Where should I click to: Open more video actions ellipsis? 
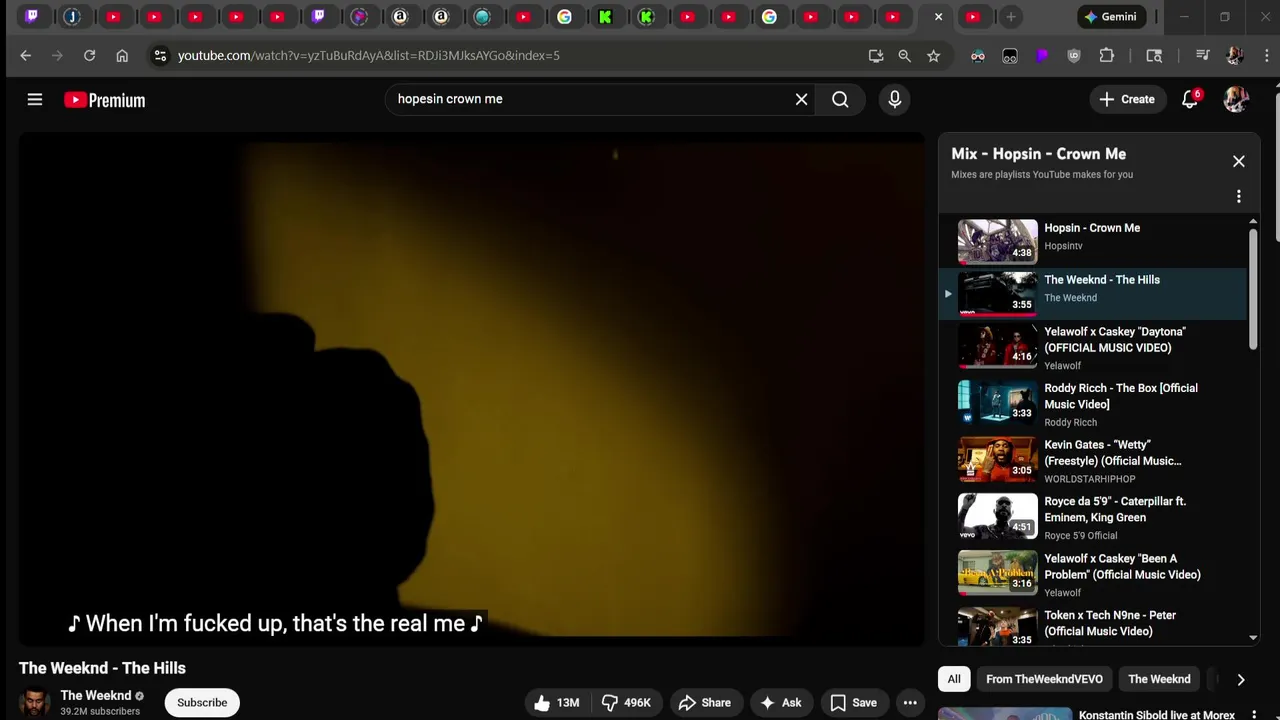coord(910,702)
